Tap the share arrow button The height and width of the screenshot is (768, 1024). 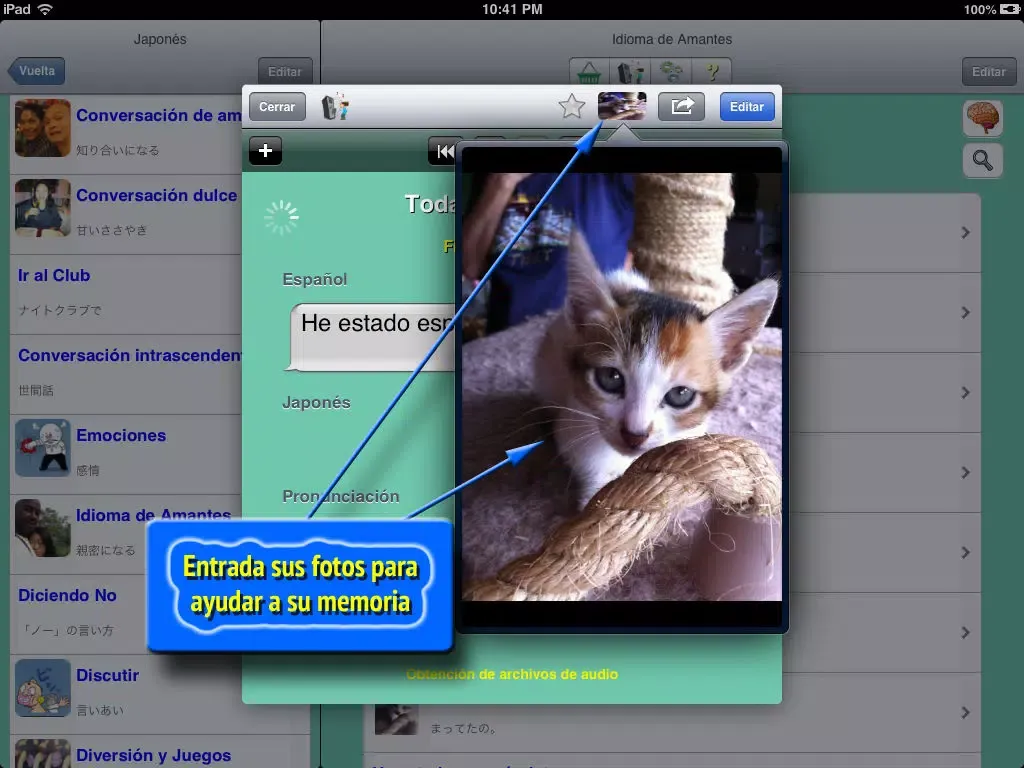681,106
